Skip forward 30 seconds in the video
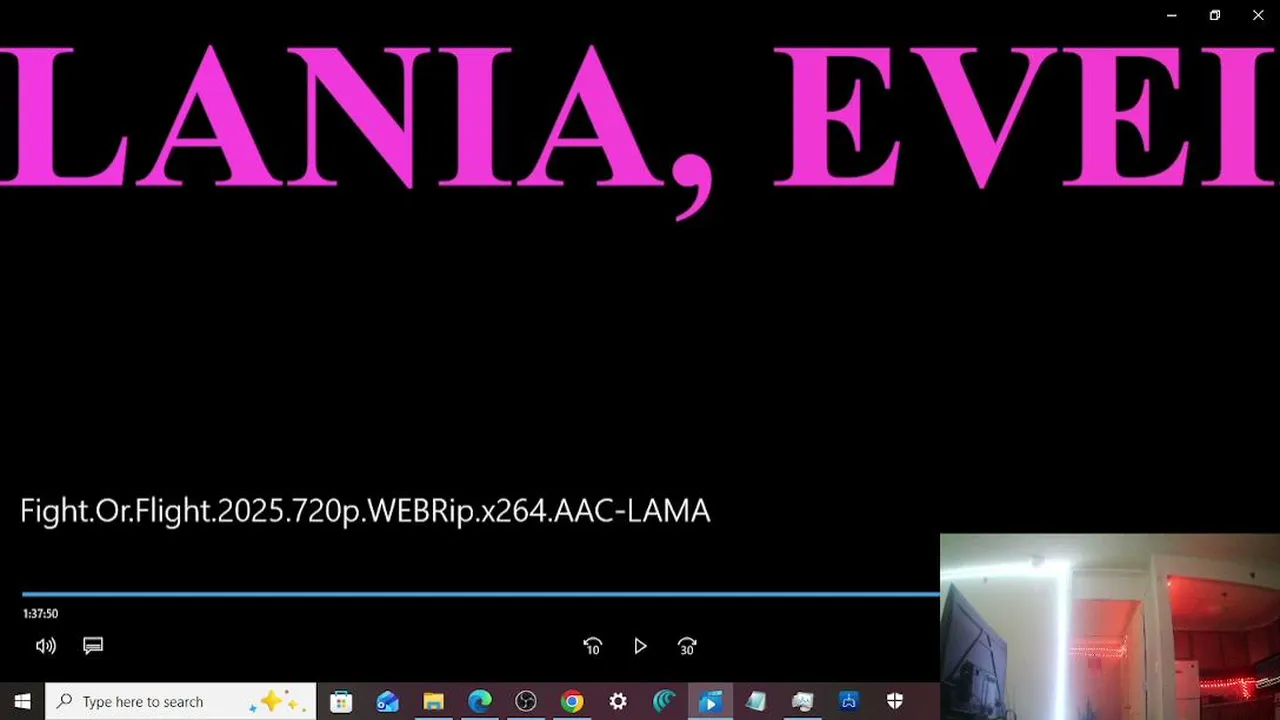This screenshot has height=720, width=1280. (687, 647)
